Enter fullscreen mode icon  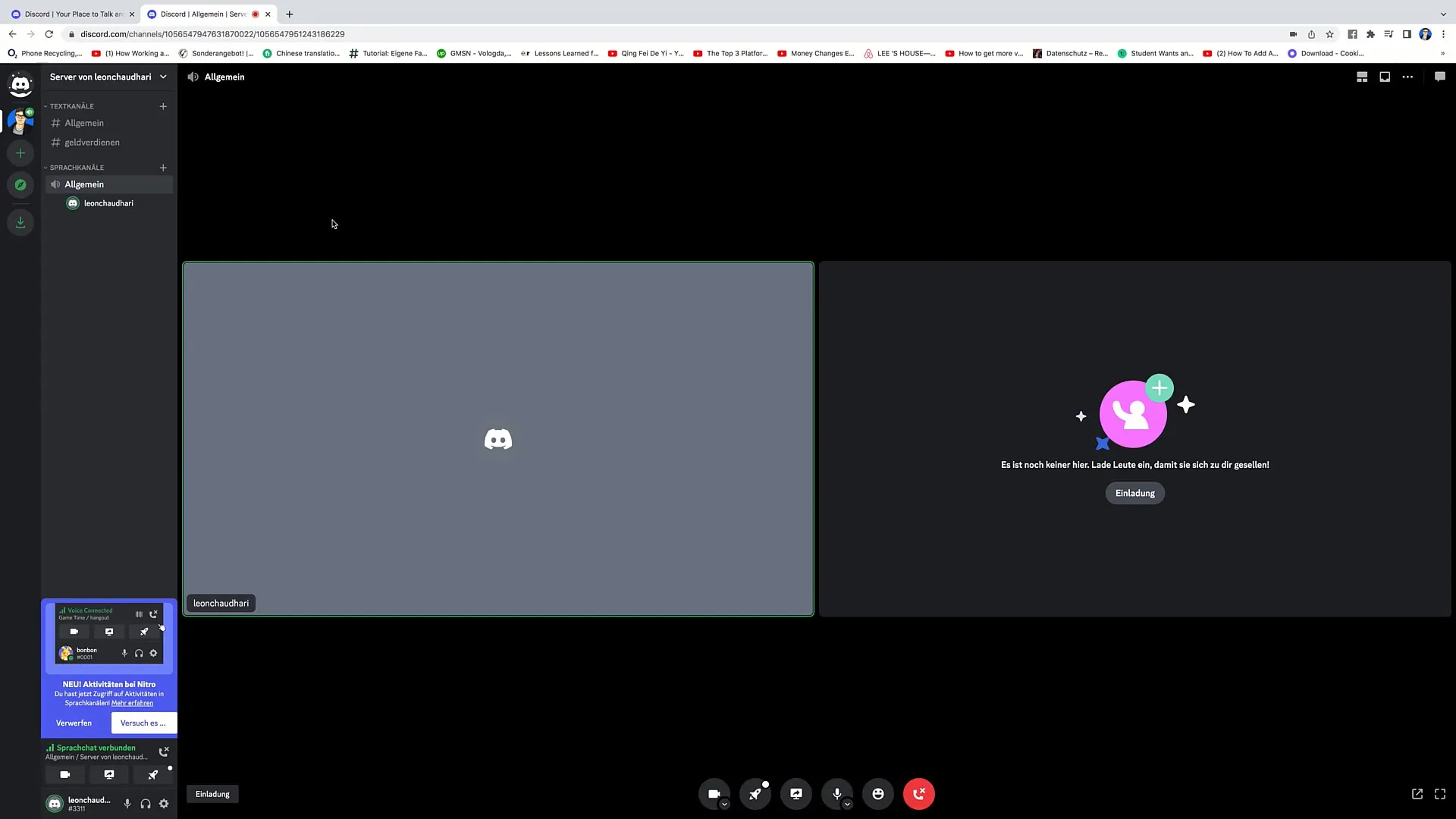pyautogui.click(x=1440, y=794)
